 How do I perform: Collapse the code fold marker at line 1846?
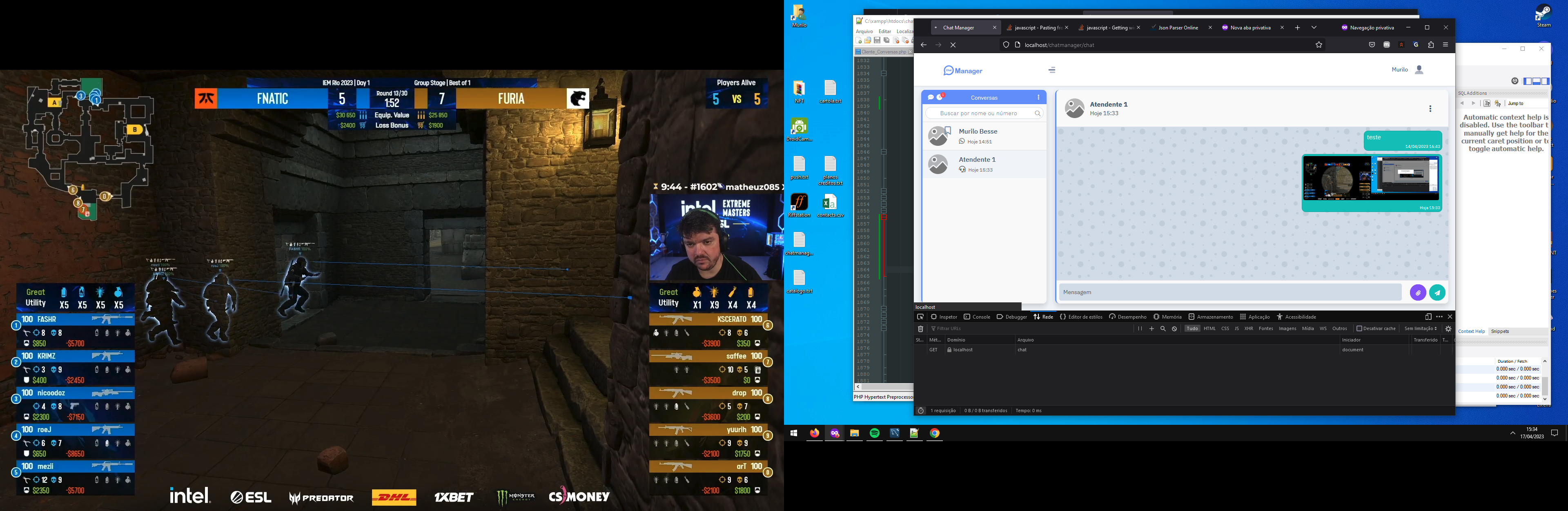click(884, 152)
